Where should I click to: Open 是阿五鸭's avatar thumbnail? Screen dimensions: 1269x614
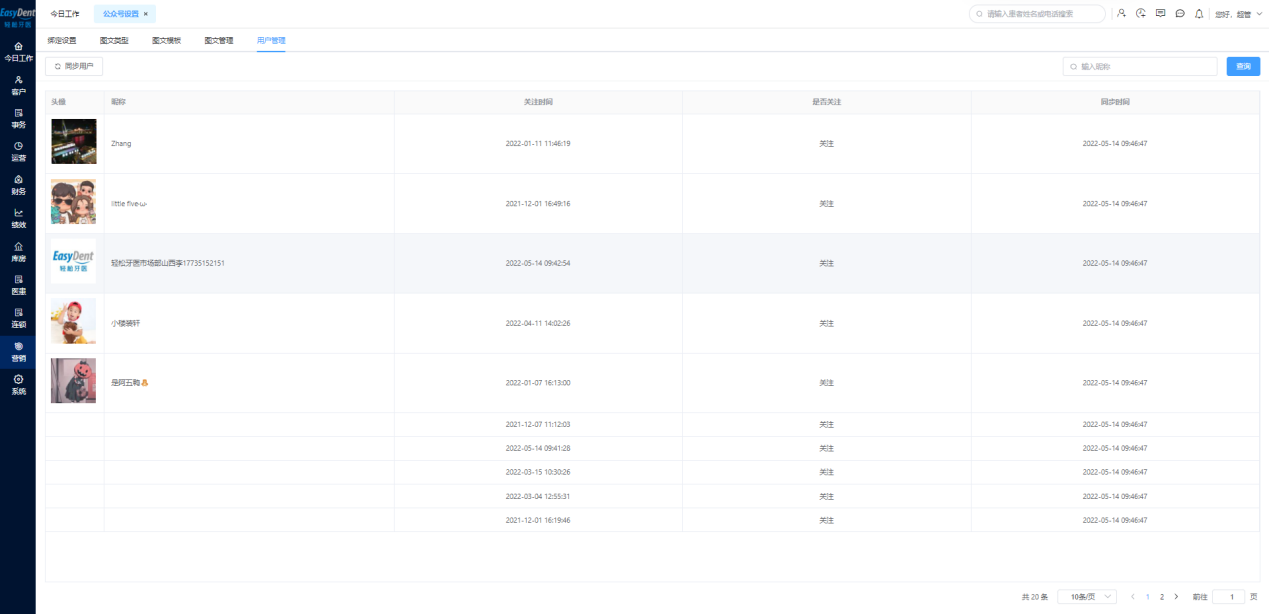tap(74, 381)
